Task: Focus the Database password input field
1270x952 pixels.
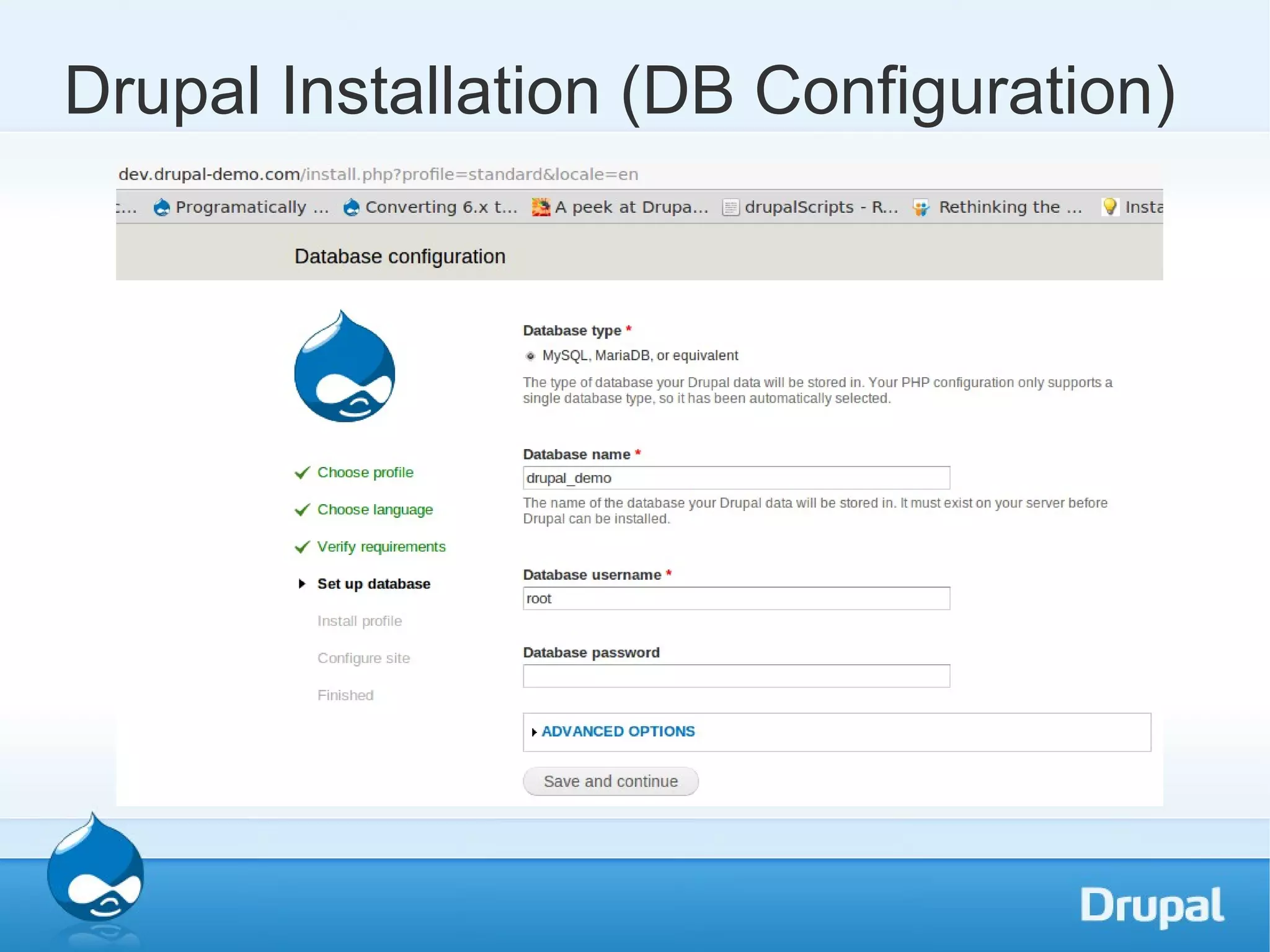Action: click(x=736, y=676)
